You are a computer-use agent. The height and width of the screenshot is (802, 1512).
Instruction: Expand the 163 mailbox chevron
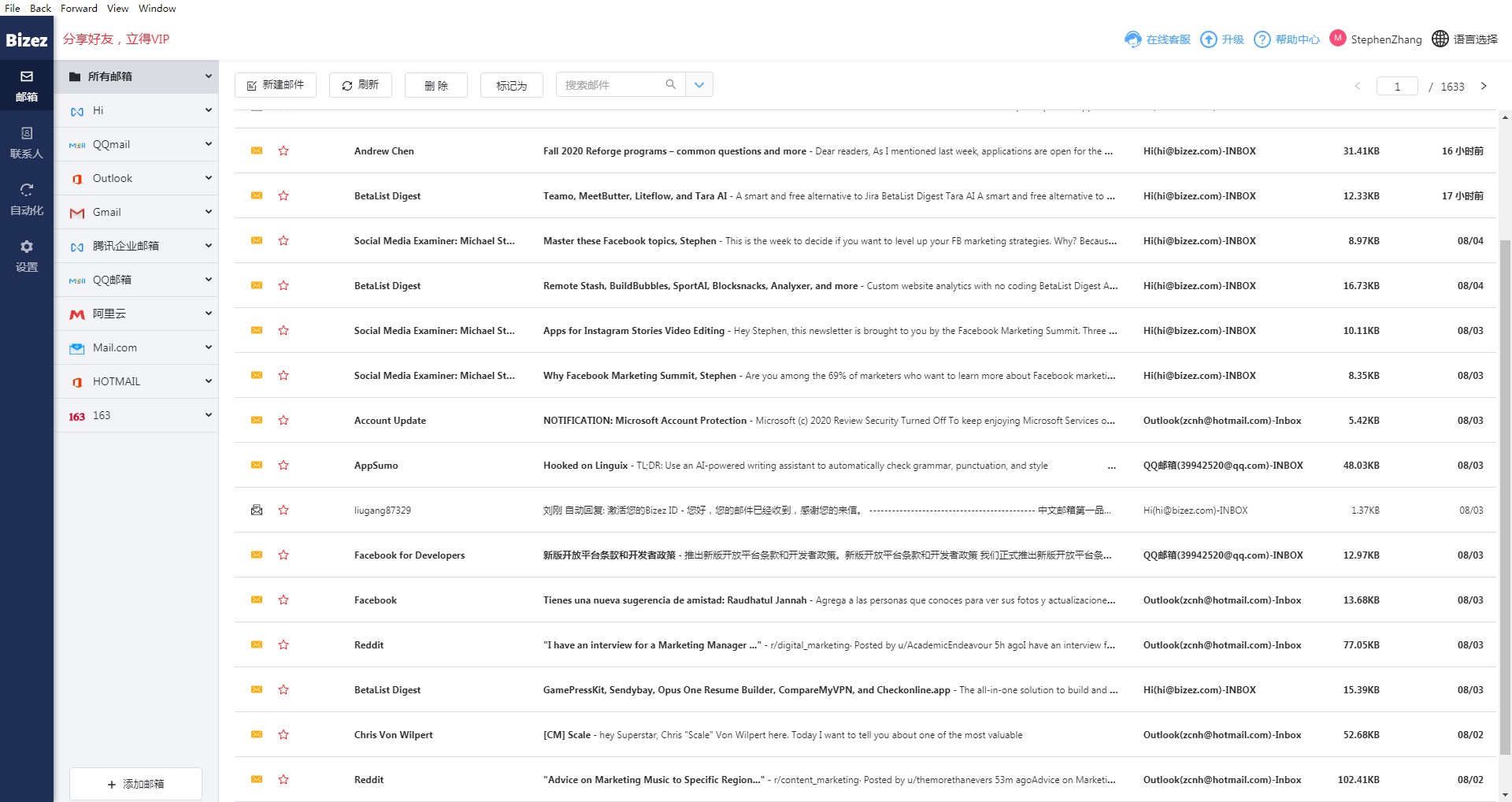(x=209, y=415)
